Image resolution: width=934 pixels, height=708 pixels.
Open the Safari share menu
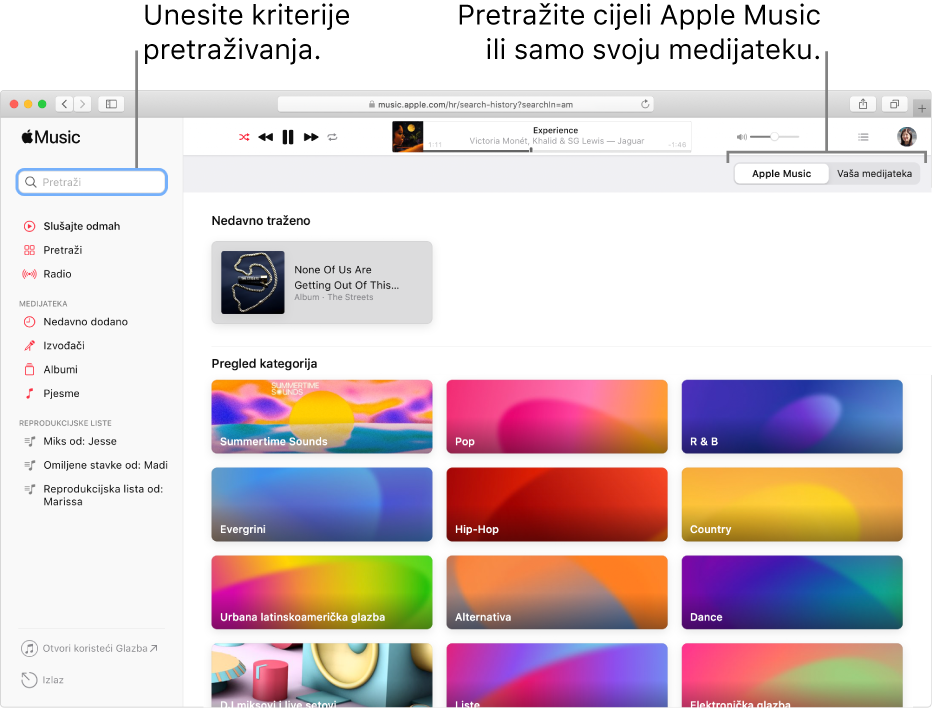point(863,104)
